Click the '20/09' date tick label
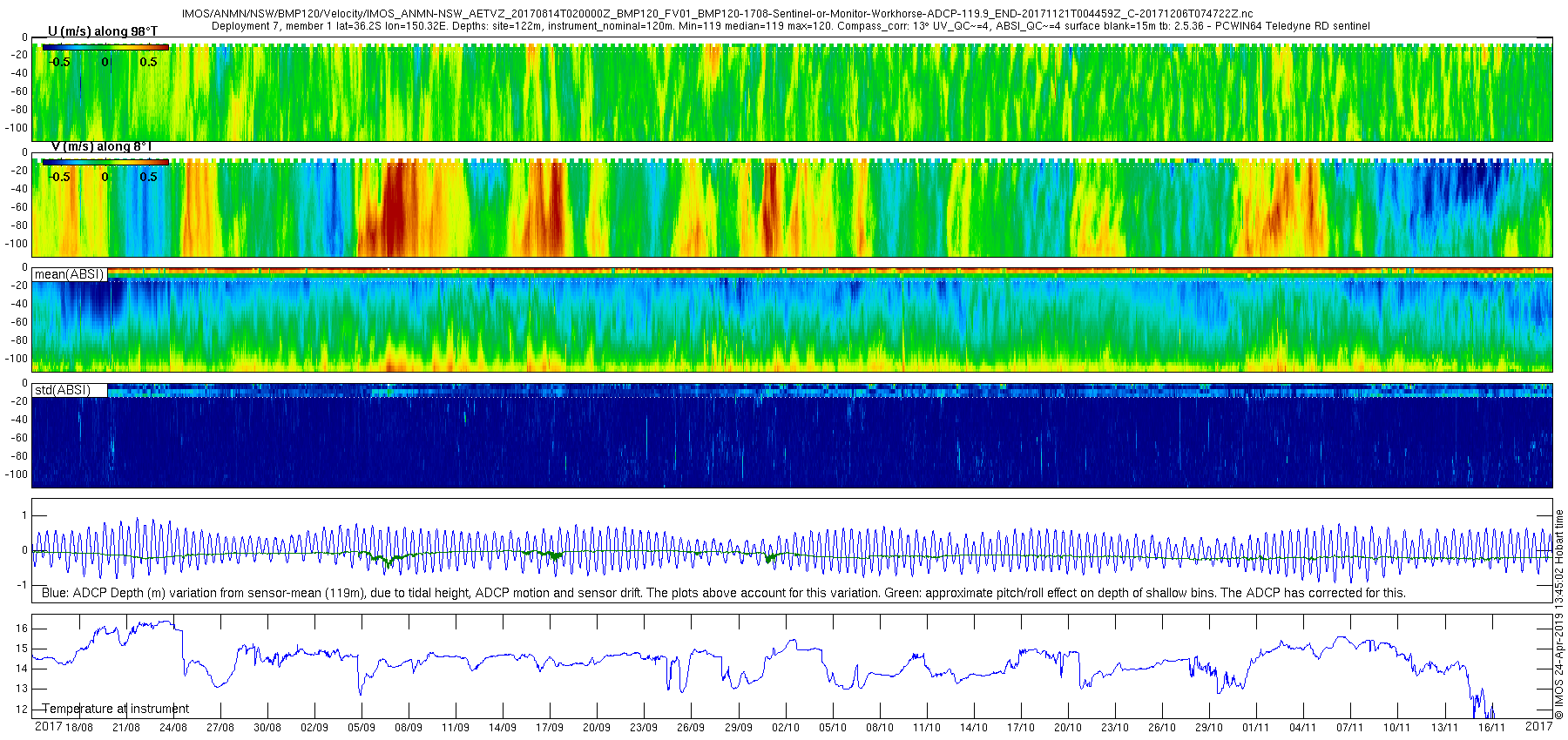This screenshot has width=1568, height=740. pos(597,727)
